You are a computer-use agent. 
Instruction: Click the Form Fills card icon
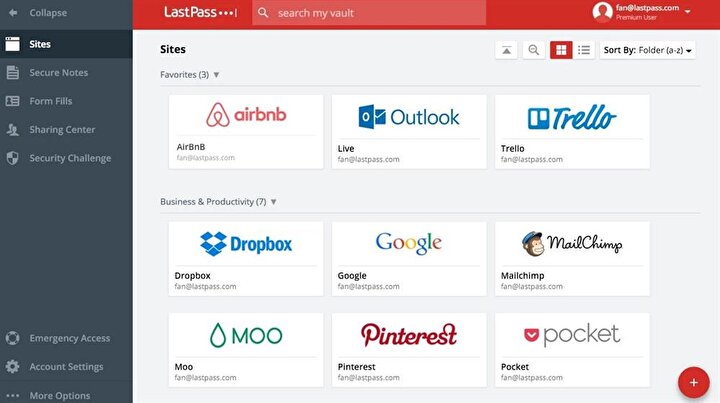(x=12, y=101)
